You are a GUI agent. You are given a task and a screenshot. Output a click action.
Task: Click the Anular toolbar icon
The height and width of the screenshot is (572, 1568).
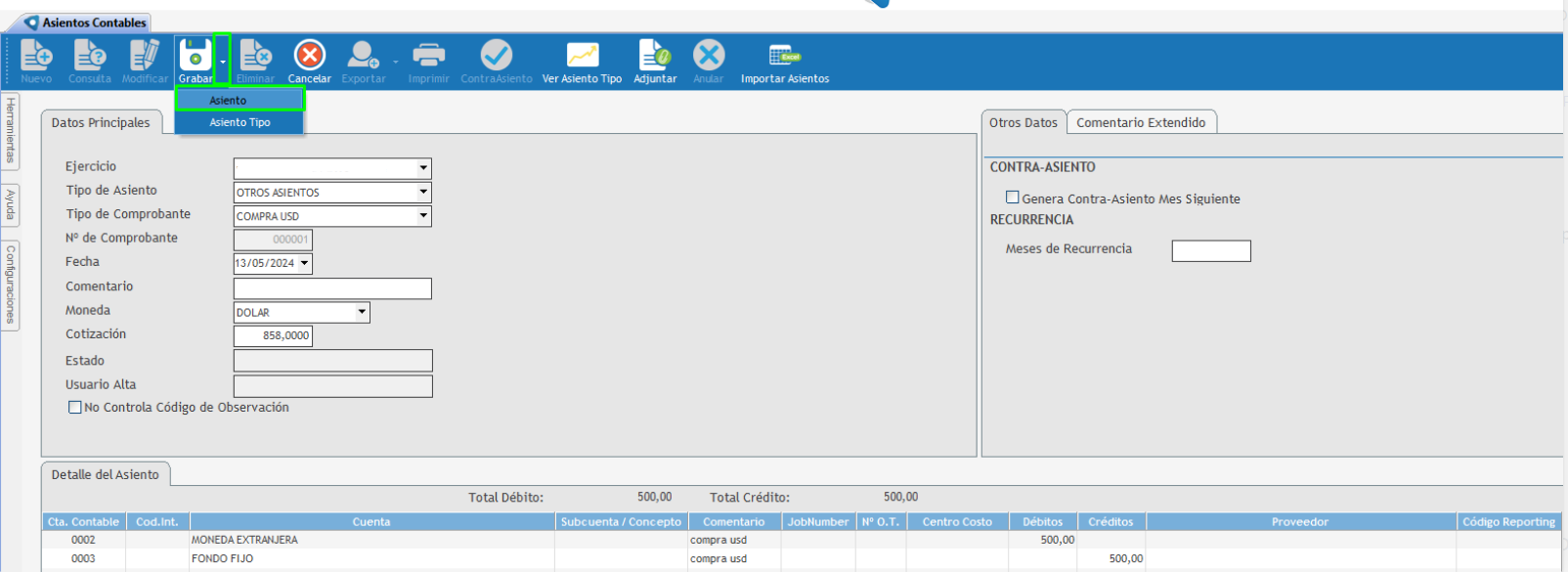pos(709,55)
